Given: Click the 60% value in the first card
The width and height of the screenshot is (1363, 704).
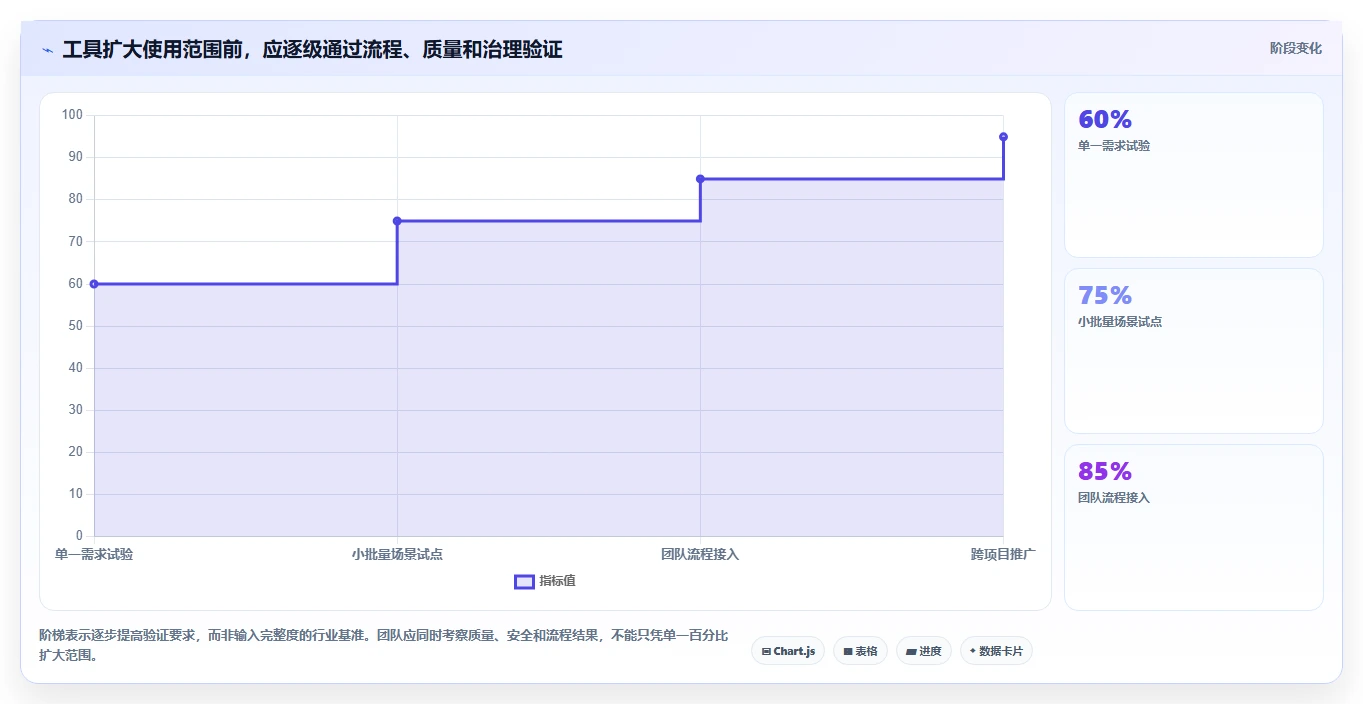Looking at the screenshot, I should click(1105, 119).
